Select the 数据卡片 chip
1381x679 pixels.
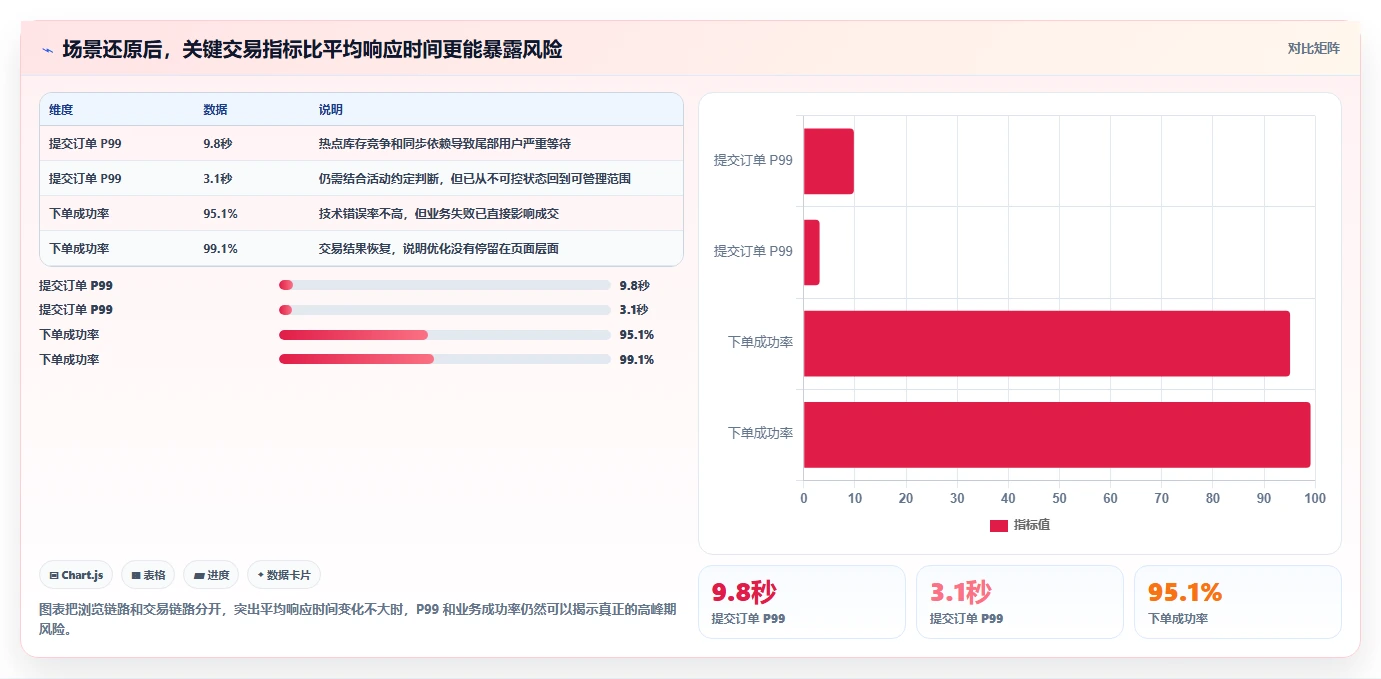click(284, 575)
